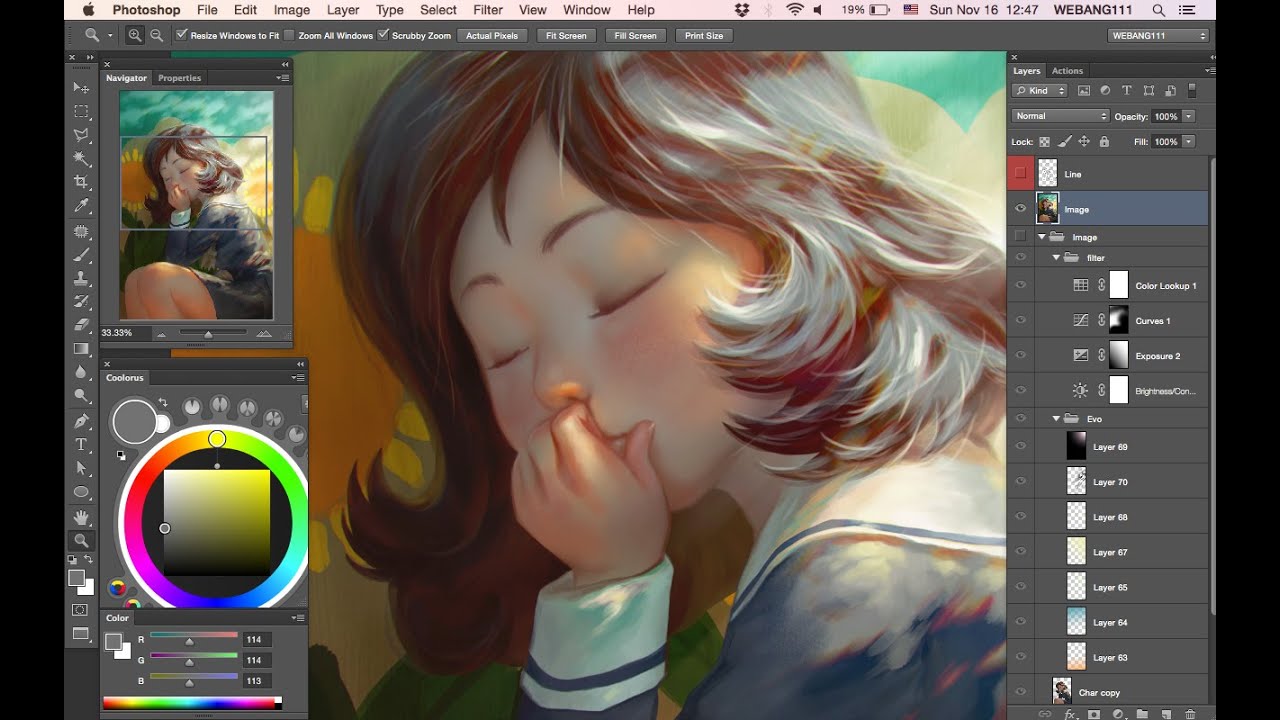Toggle the layer filter on/off switch
The height and width of the screenshot is (720, 1280).
pos(1192,91)
